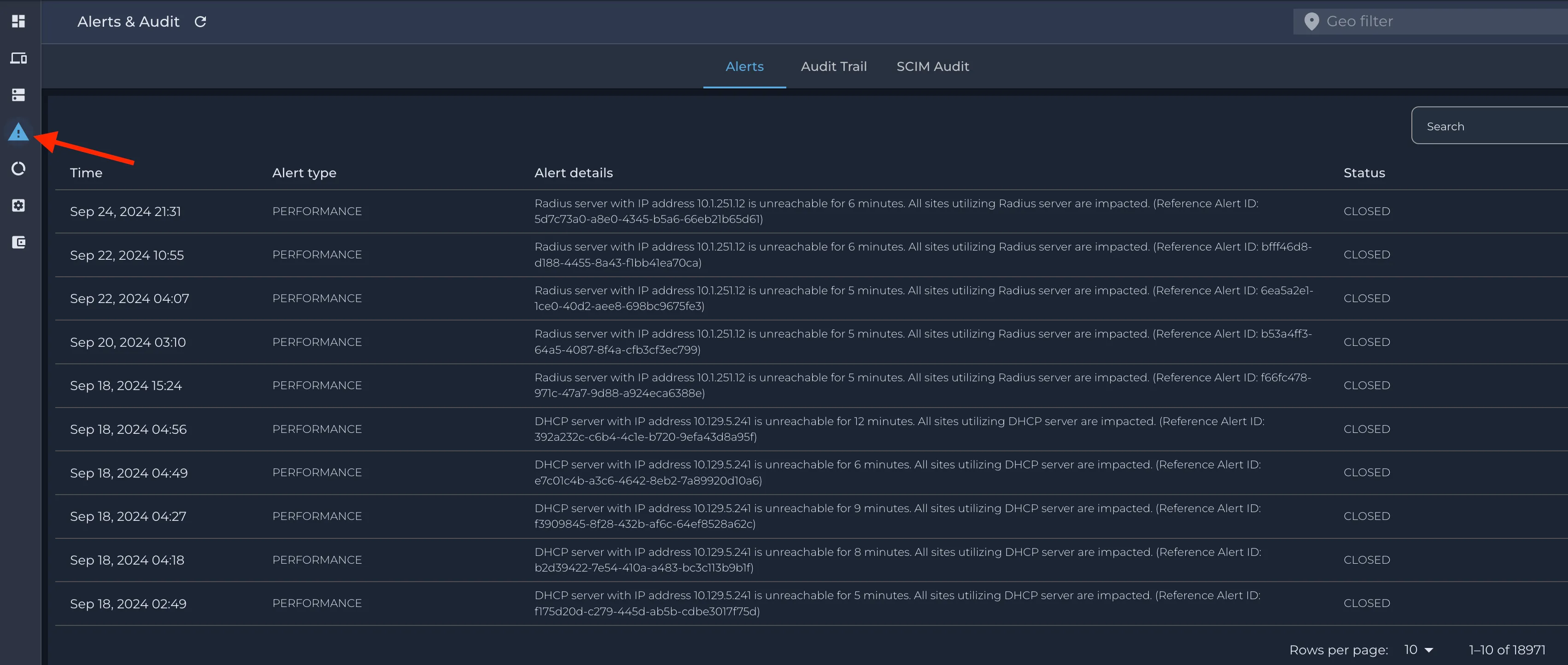
Task: Switch to the Audit Trail tab
Action: click(833, 66)
